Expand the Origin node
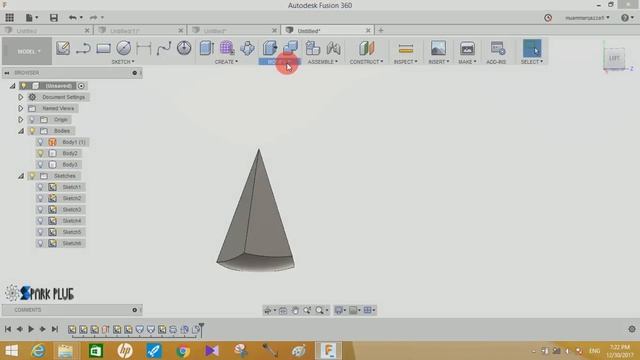 pos(20,120)
